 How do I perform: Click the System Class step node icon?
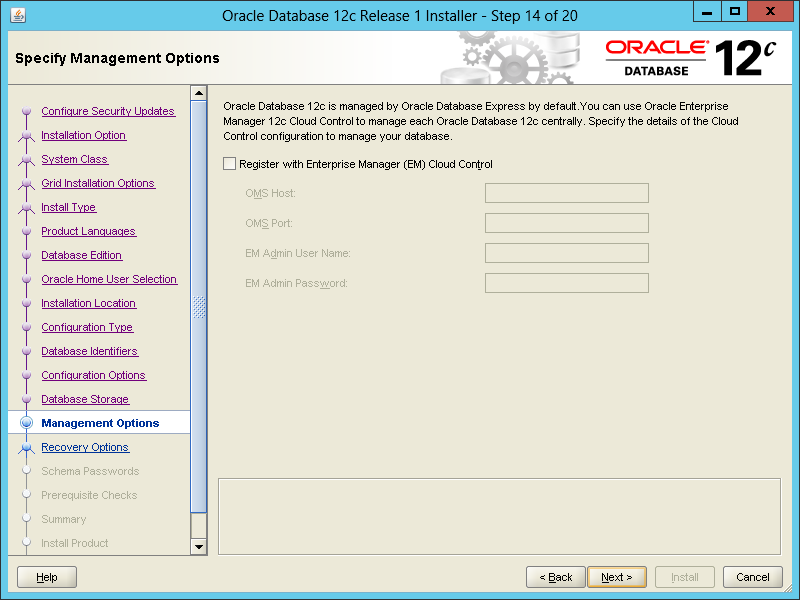(x=27, y=160)
